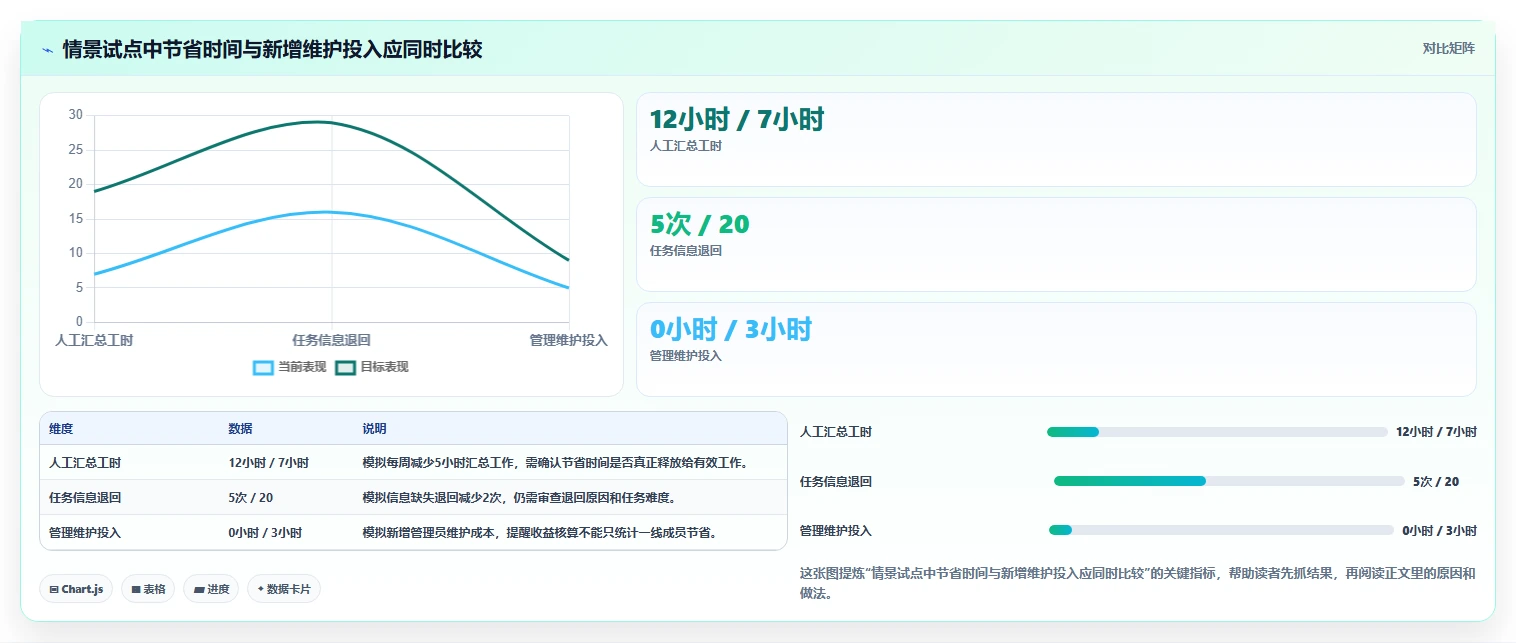Screen dimensions: 1516x643
Task: Open the 0小时 / 3小时 data card value
Action: click(731, 329)
